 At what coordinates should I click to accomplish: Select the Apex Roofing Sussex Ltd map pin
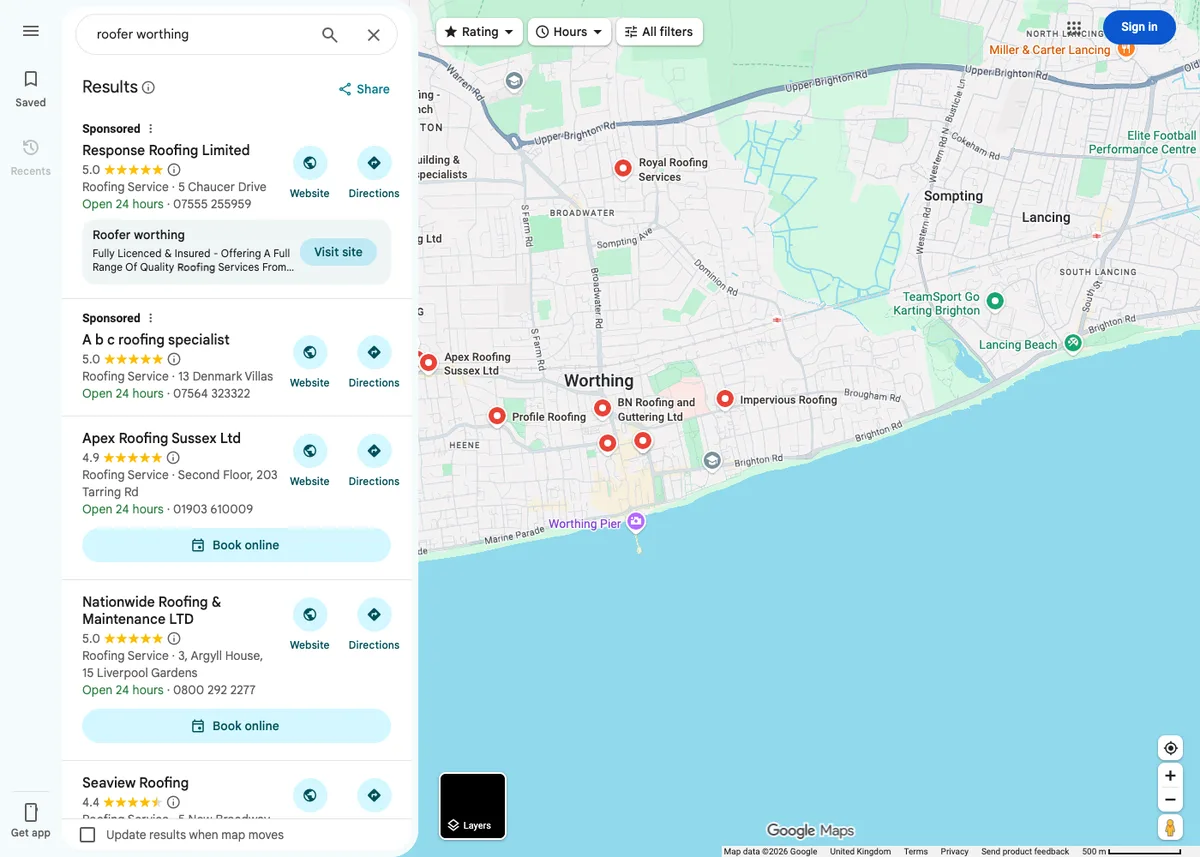coord(428,362)
